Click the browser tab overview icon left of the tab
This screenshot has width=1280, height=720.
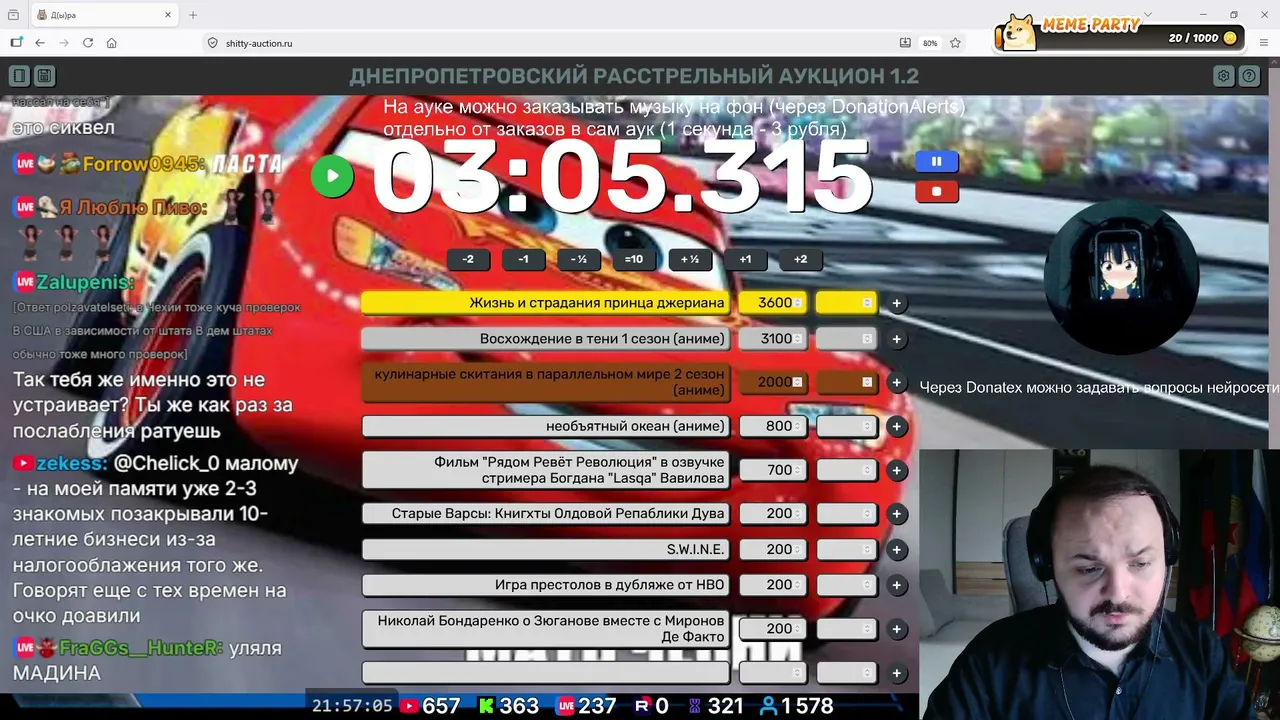click(13, 15)
